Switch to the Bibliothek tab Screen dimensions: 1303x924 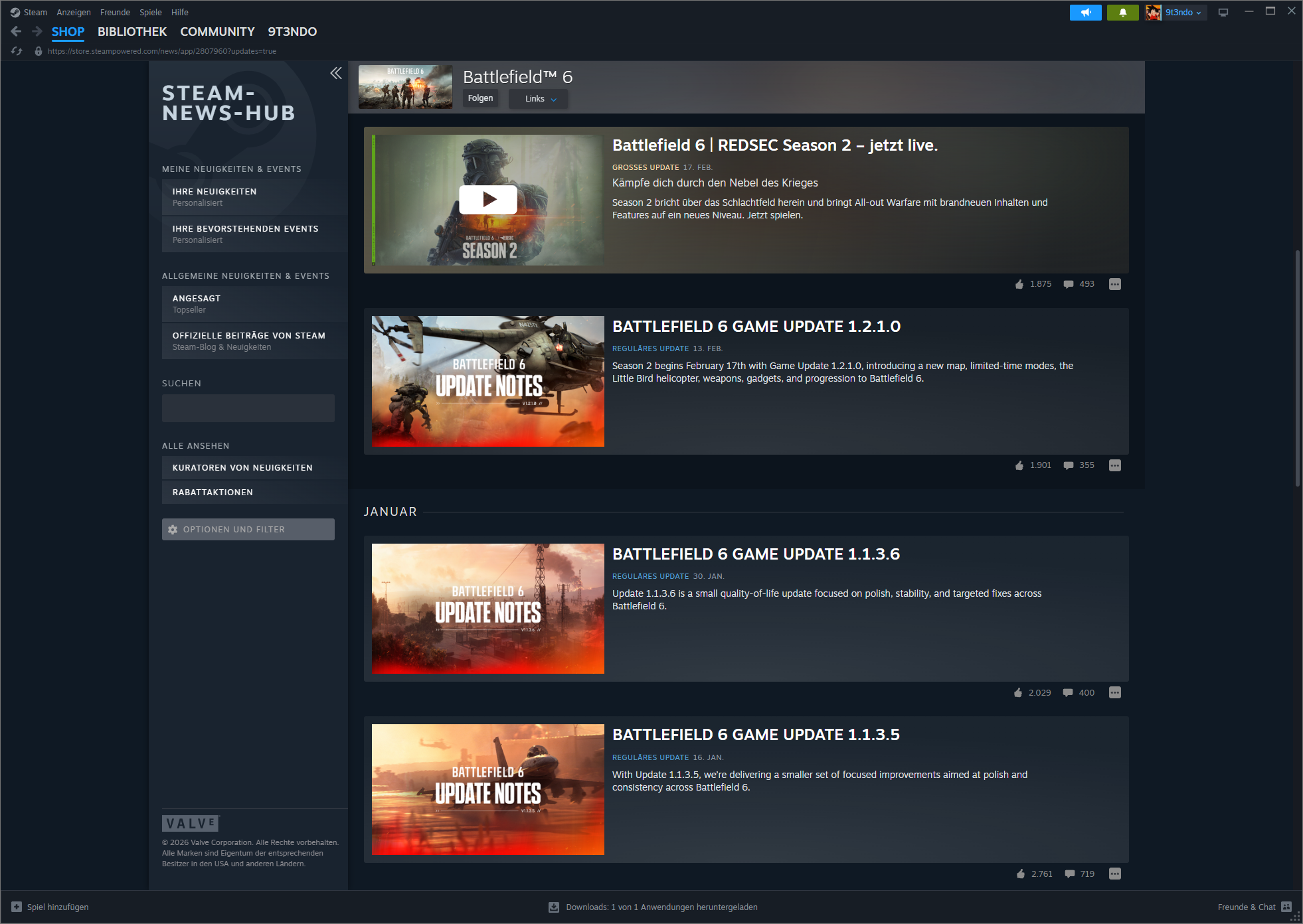[132, 32]
